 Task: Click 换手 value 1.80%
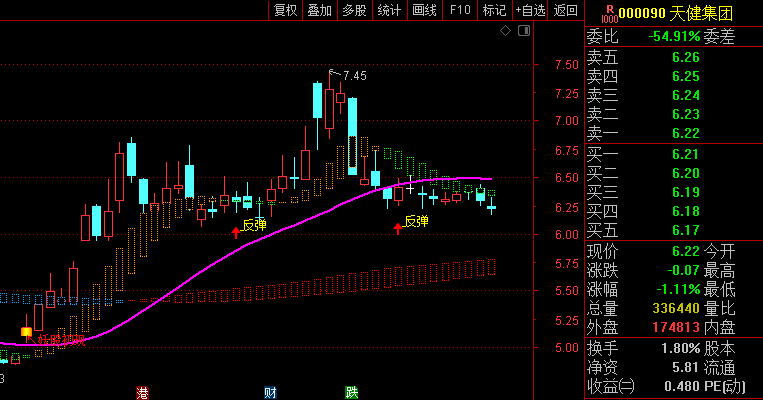(x=680, y=348)
